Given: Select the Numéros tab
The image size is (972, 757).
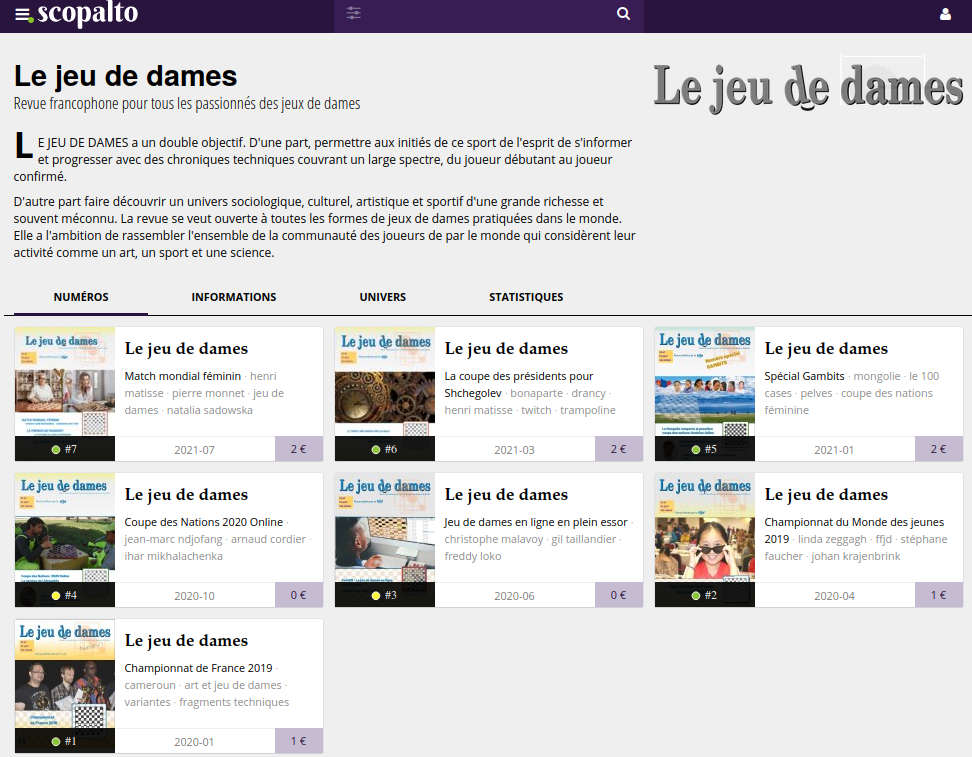Looking at the screenshot, I should click(81, 297).
